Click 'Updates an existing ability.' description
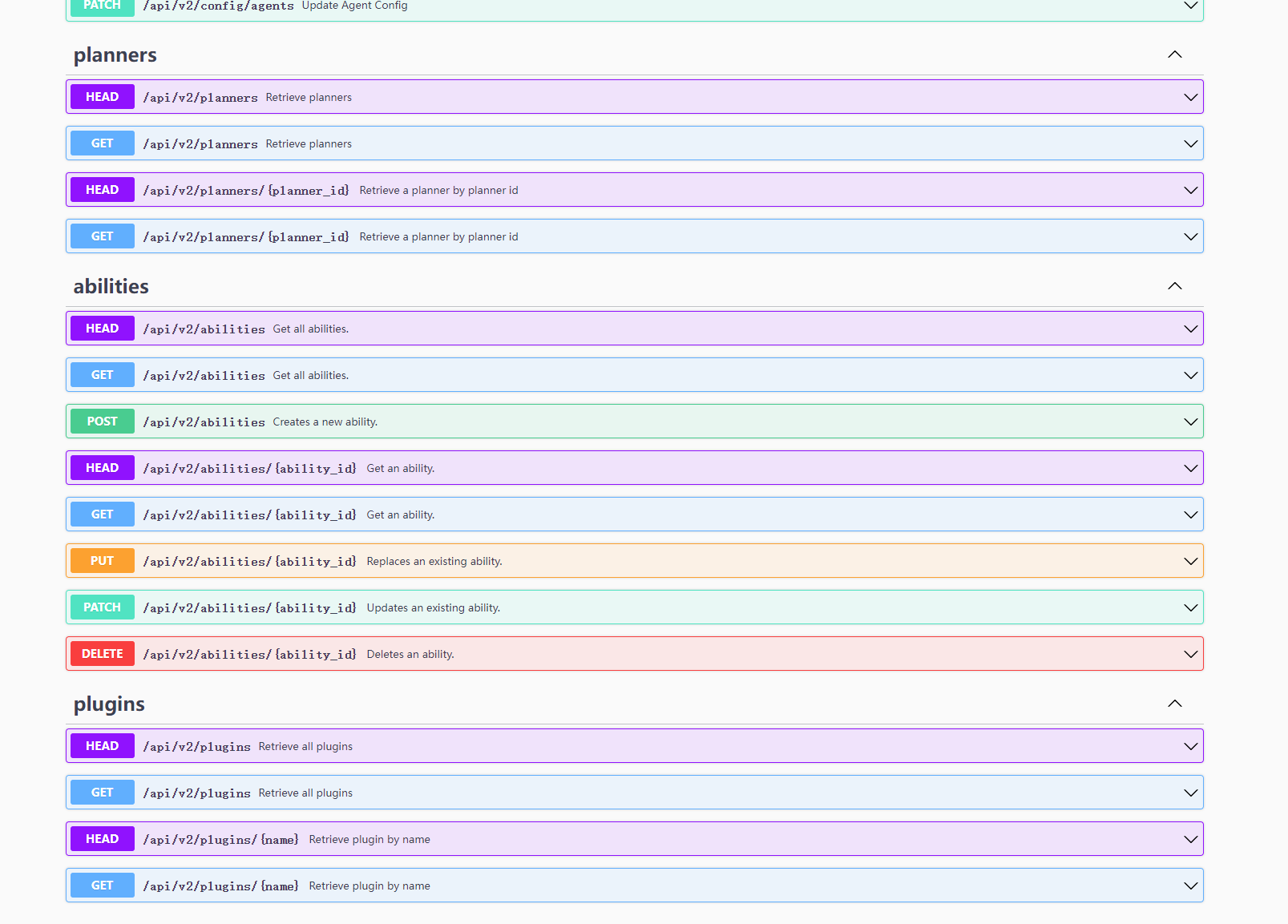The image size is (1288, 924). (x=434, y=607)
